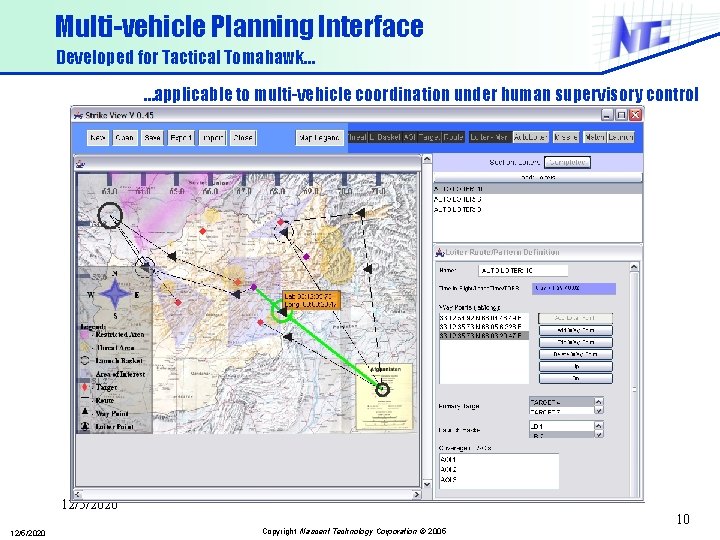
Task: Select the Target mode tab
Action: pyautogui.click(x=429, y=137)
